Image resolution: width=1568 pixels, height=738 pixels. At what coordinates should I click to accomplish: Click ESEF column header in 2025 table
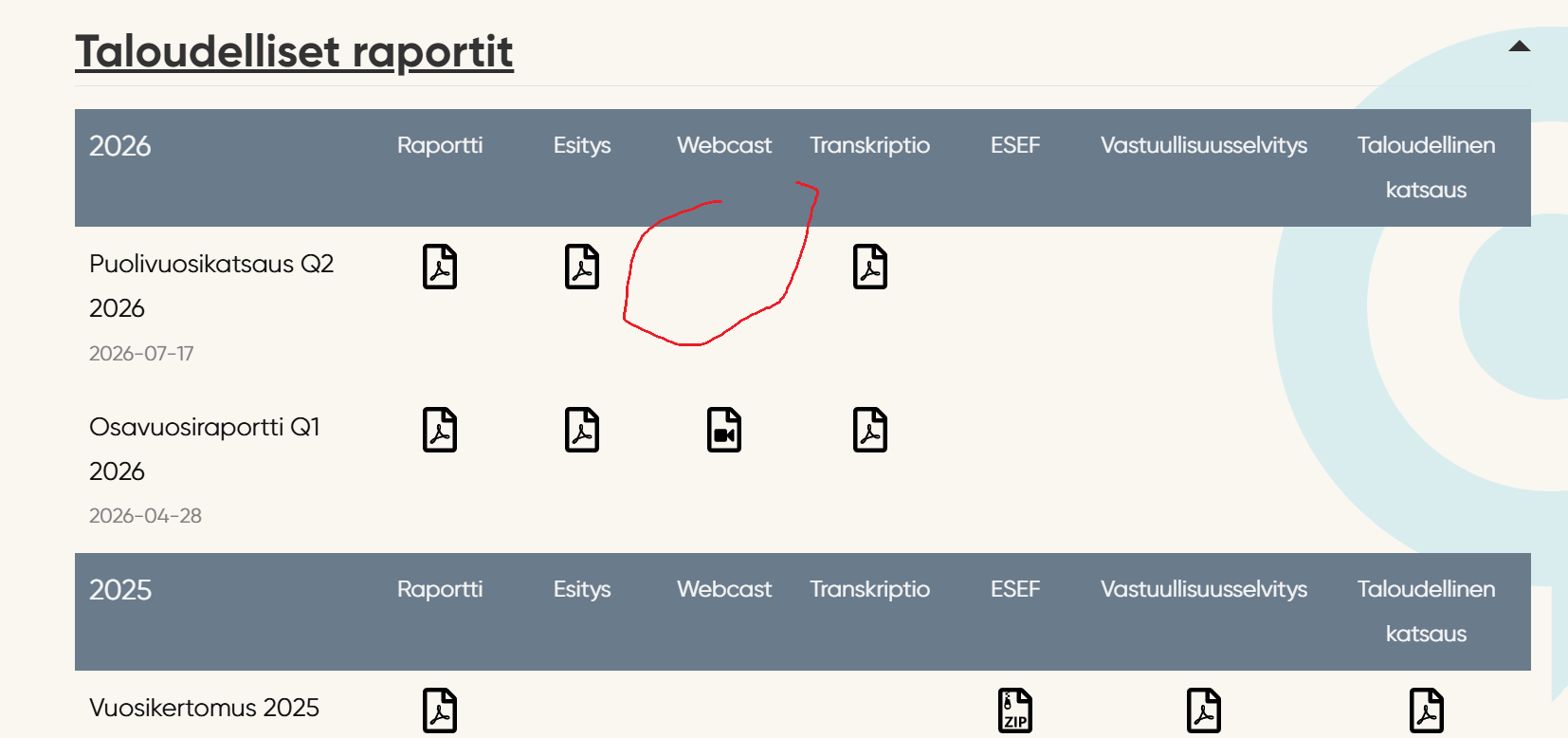(x=1015, y=589)
